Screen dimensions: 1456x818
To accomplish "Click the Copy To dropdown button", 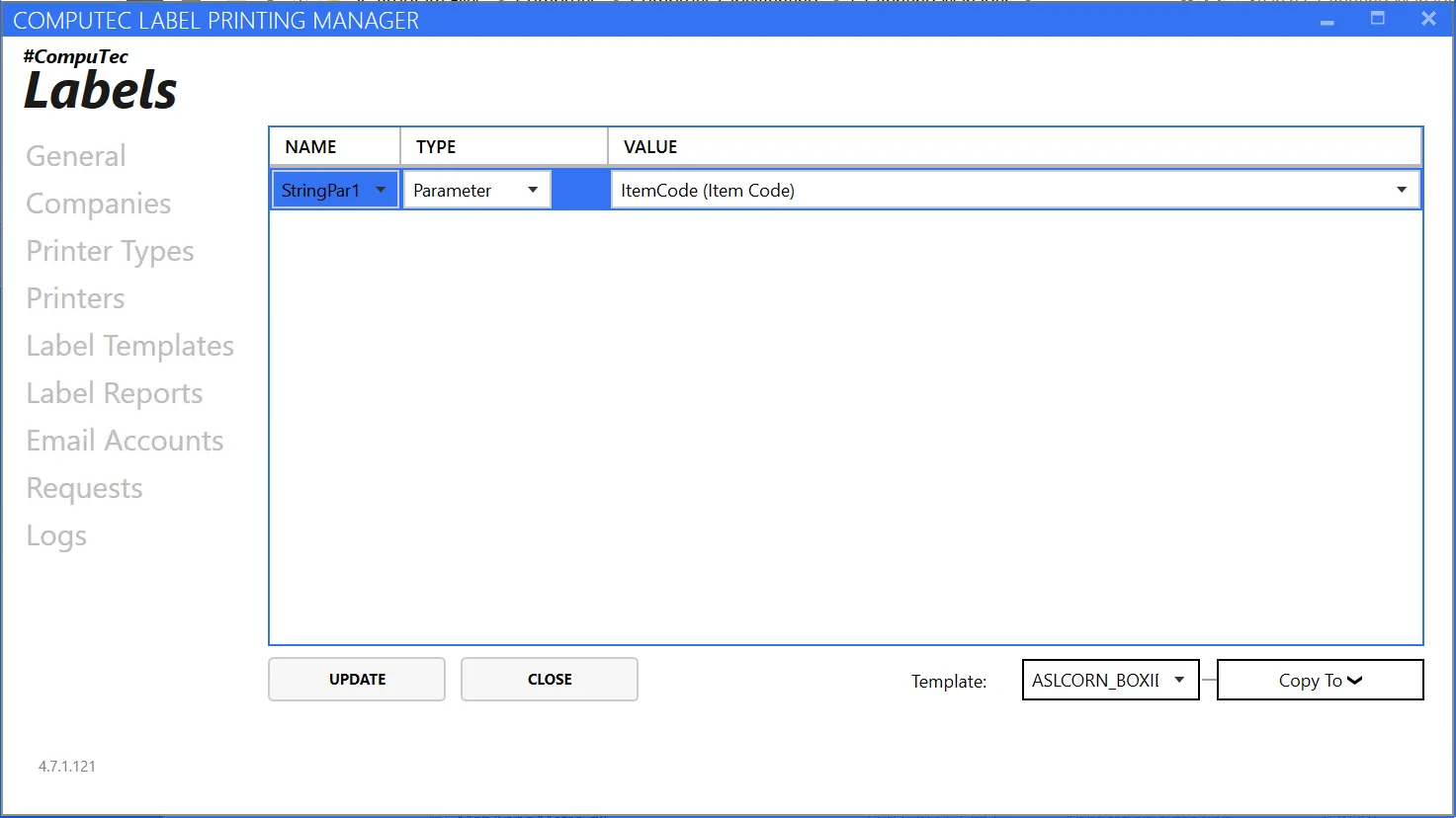I will (1320, 680).
